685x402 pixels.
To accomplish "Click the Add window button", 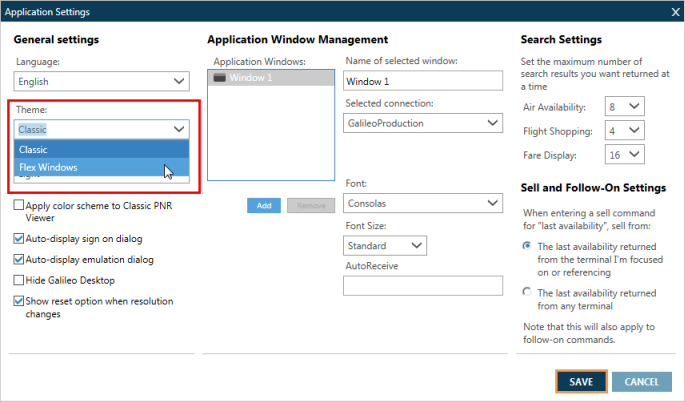I will (x=264, y=205).
